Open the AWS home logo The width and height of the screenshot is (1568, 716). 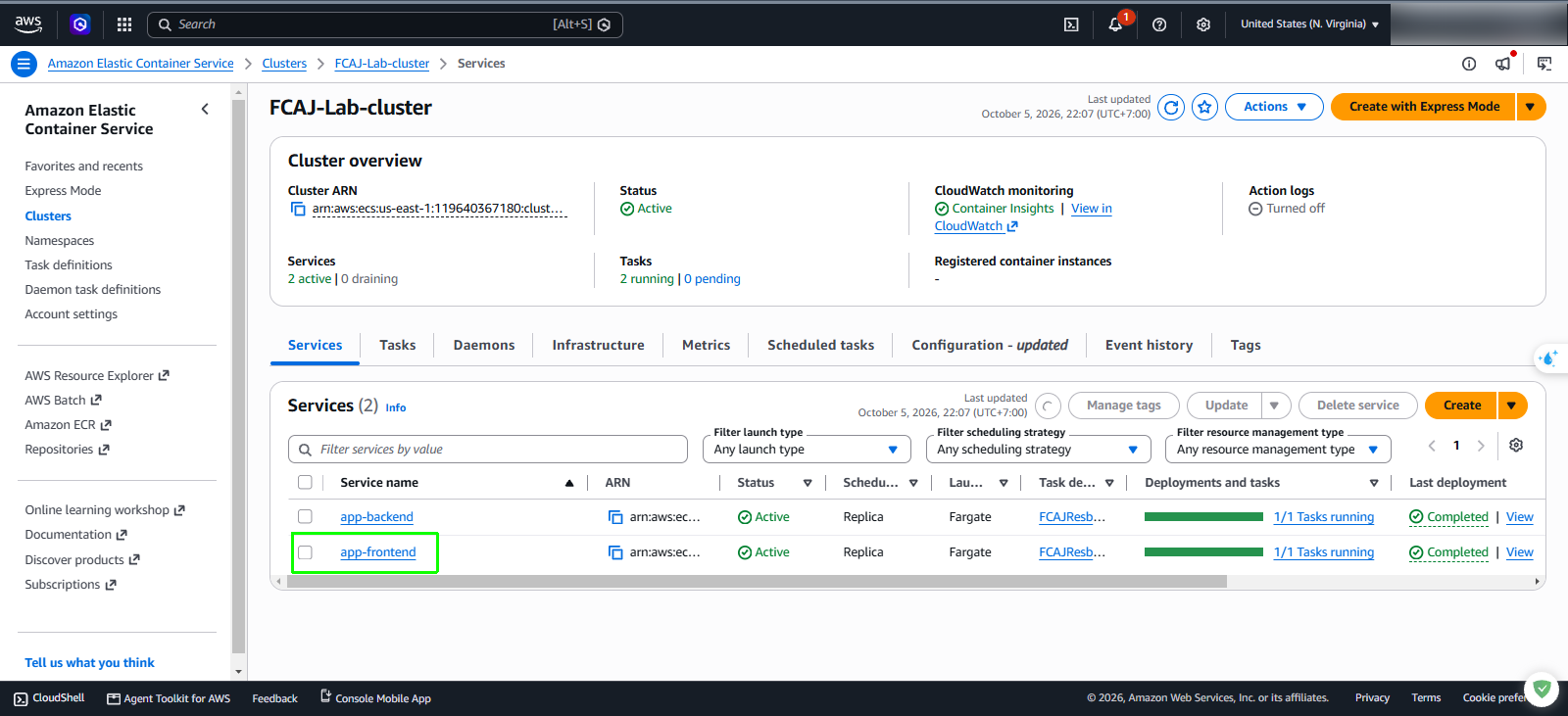point(28,24)
